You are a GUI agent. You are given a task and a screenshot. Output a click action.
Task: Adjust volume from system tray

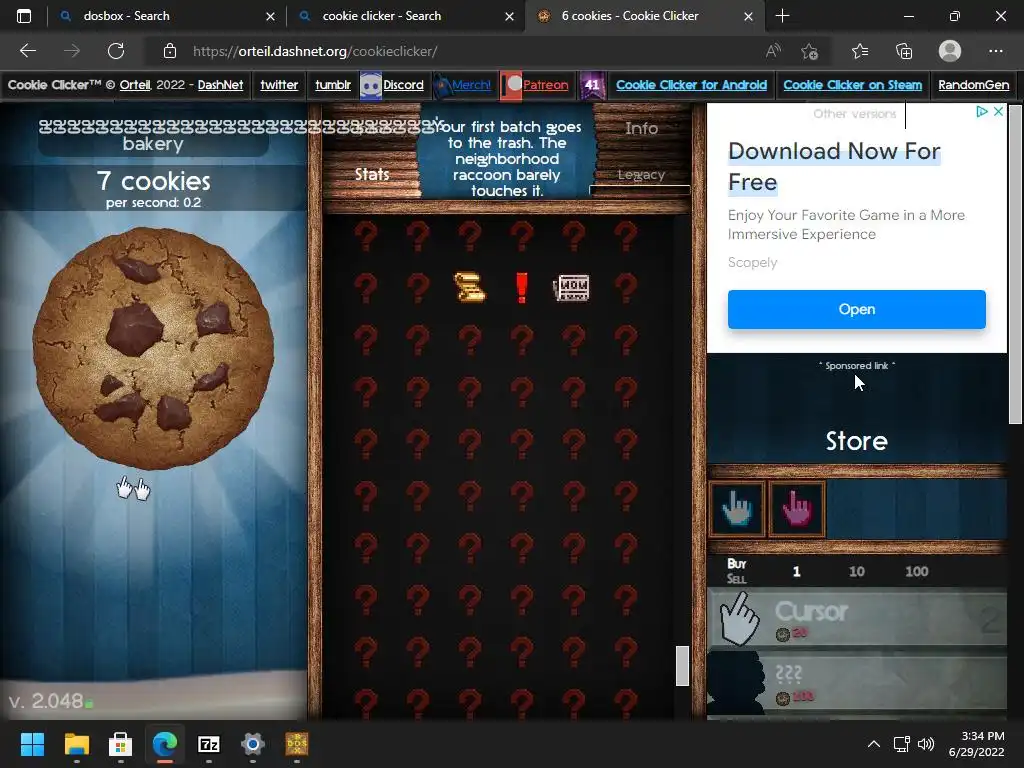coord(925,744)
